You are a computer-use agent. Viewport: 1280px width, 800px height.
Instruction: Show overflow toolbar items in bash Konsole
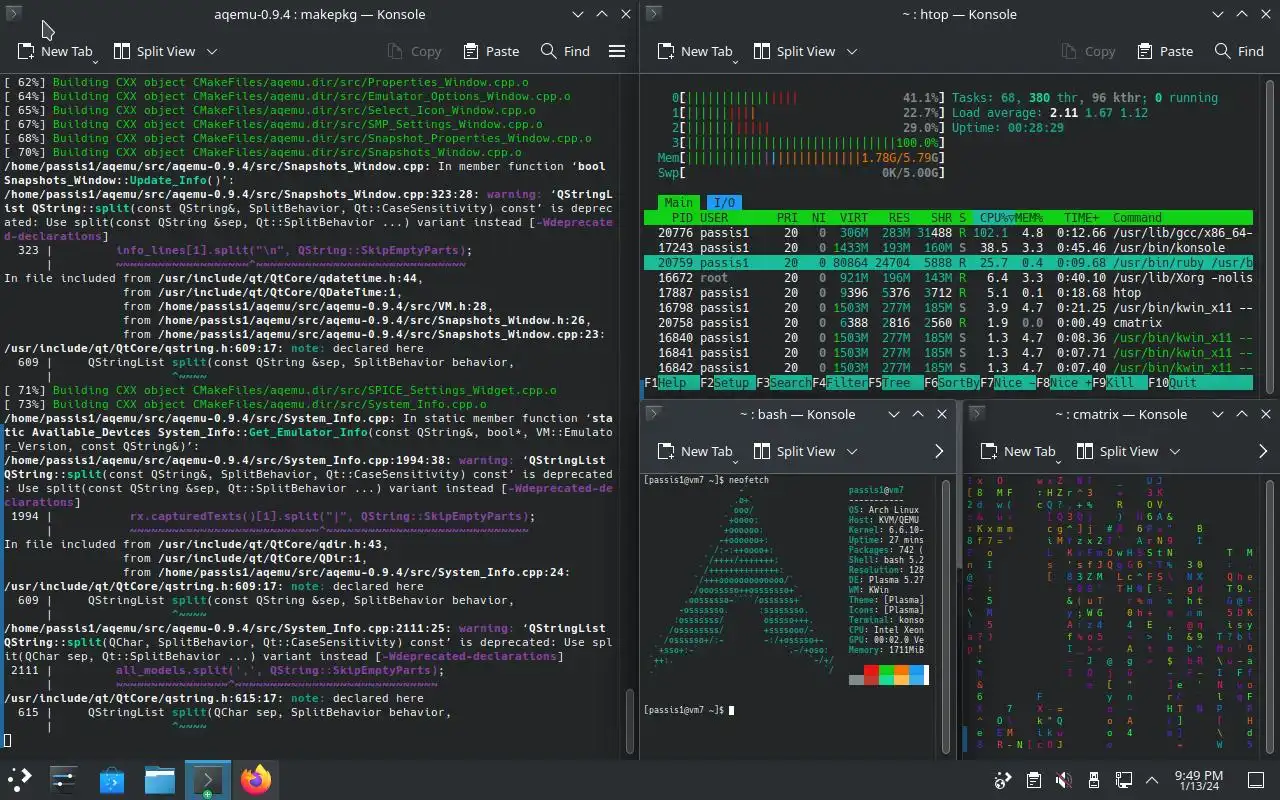click(x=939, y=451)
